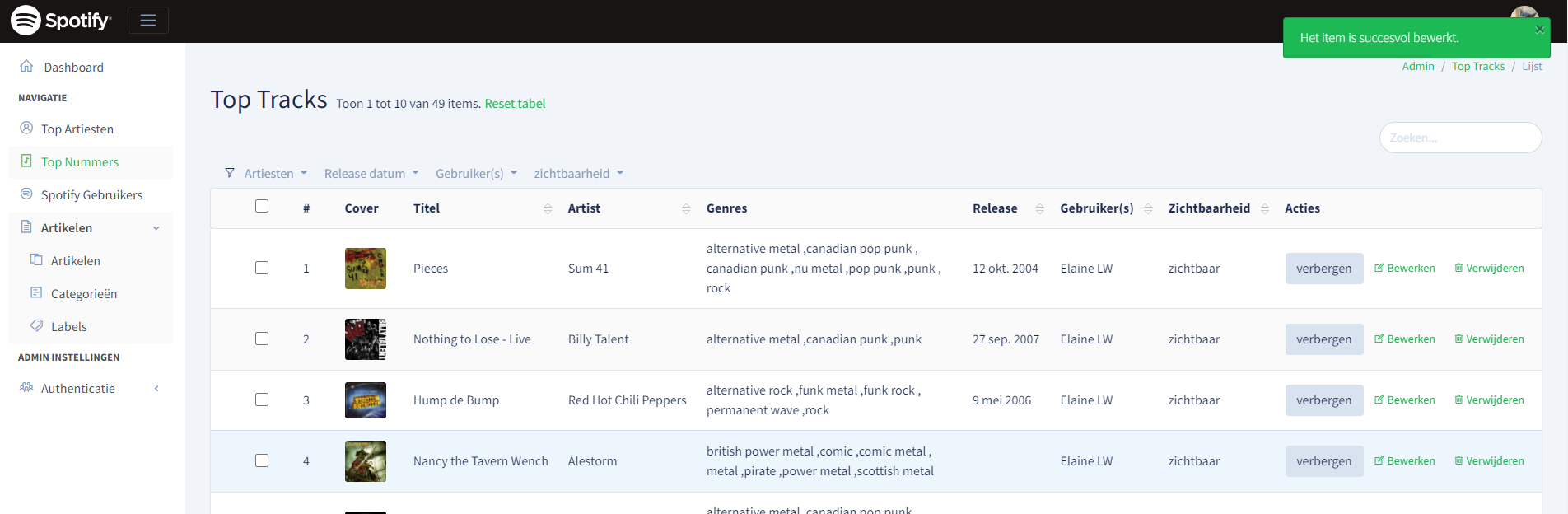Sort table by Zichtbaarheid column
Viewport: 1568px width, 514px height.
[x=1265, y=209]
